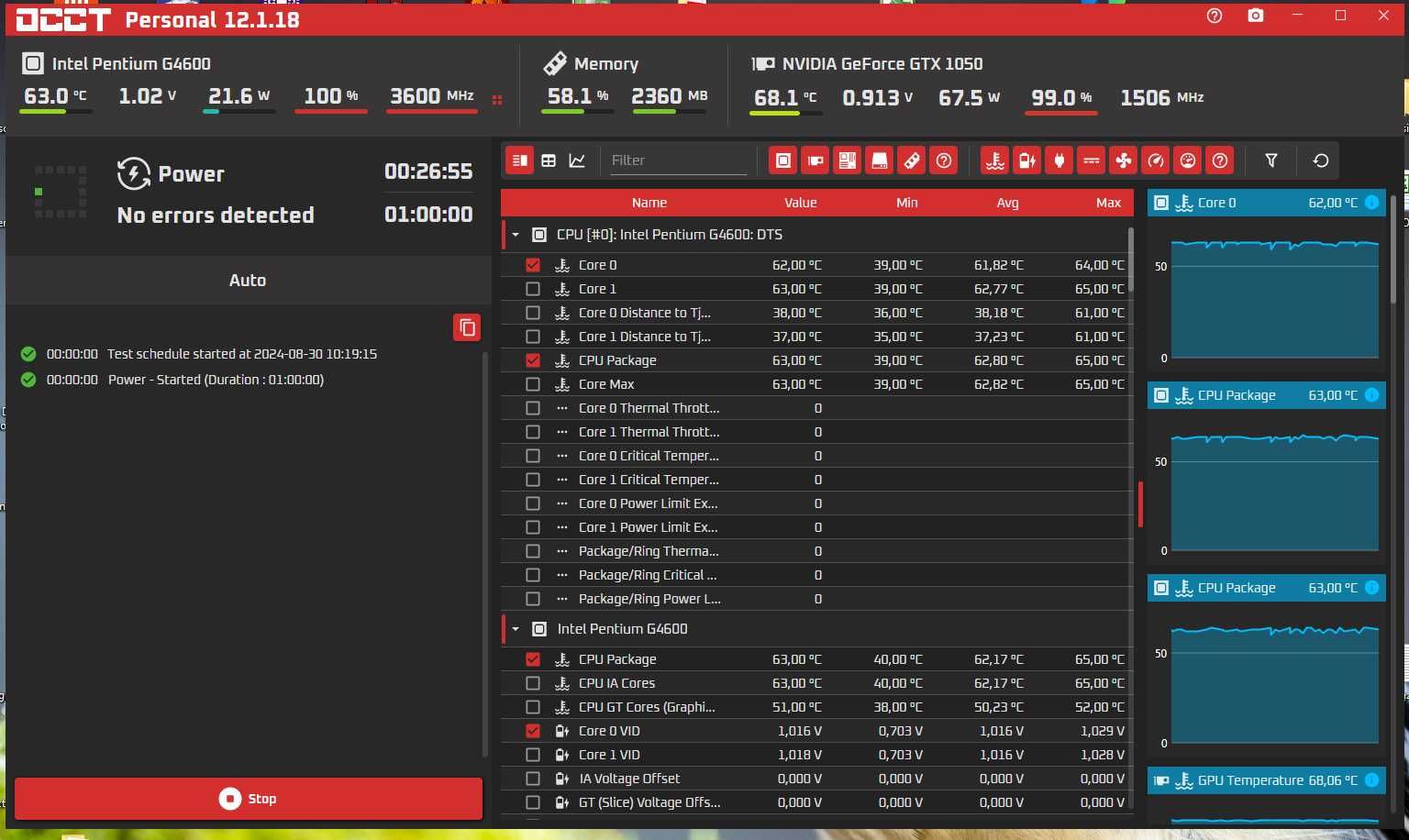Toggle the clock speed gauge filter
This screenshot has width=1409, height=840.
(1156, 161)
